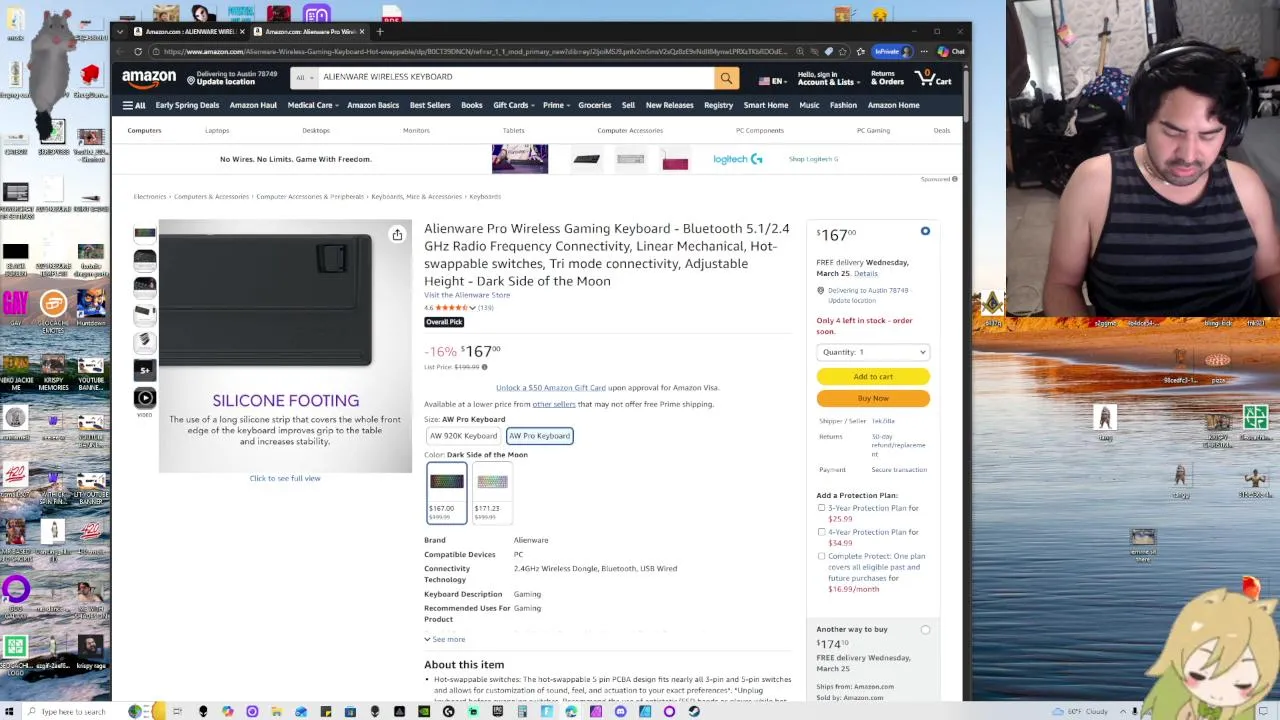The height and width of the screenshot is (720, 1280).
Task: Click the delivery location pin in buy box
Action: 821,291
